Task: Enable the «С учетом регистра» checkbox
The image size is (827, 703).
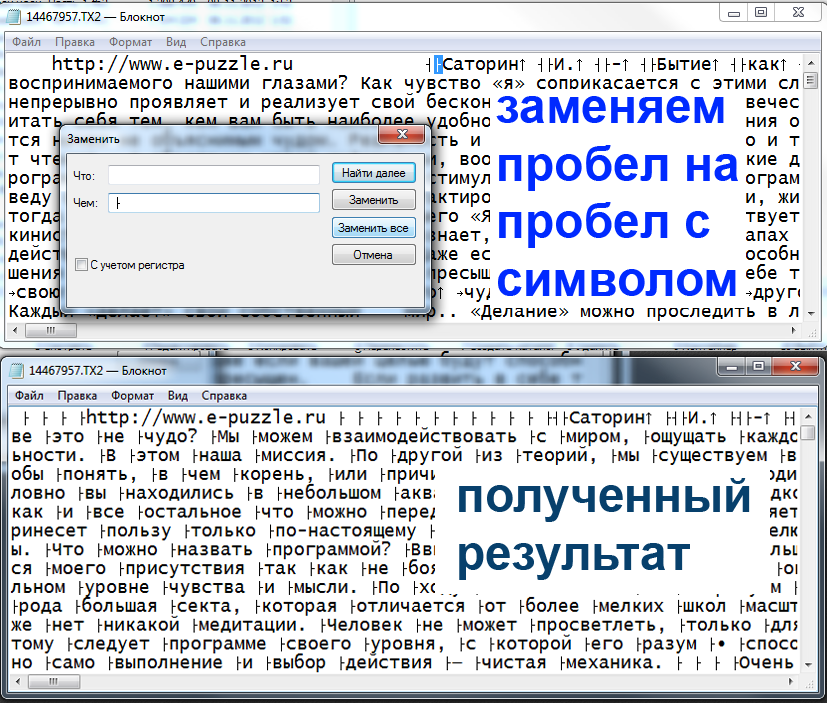Action: coord(81,263)
